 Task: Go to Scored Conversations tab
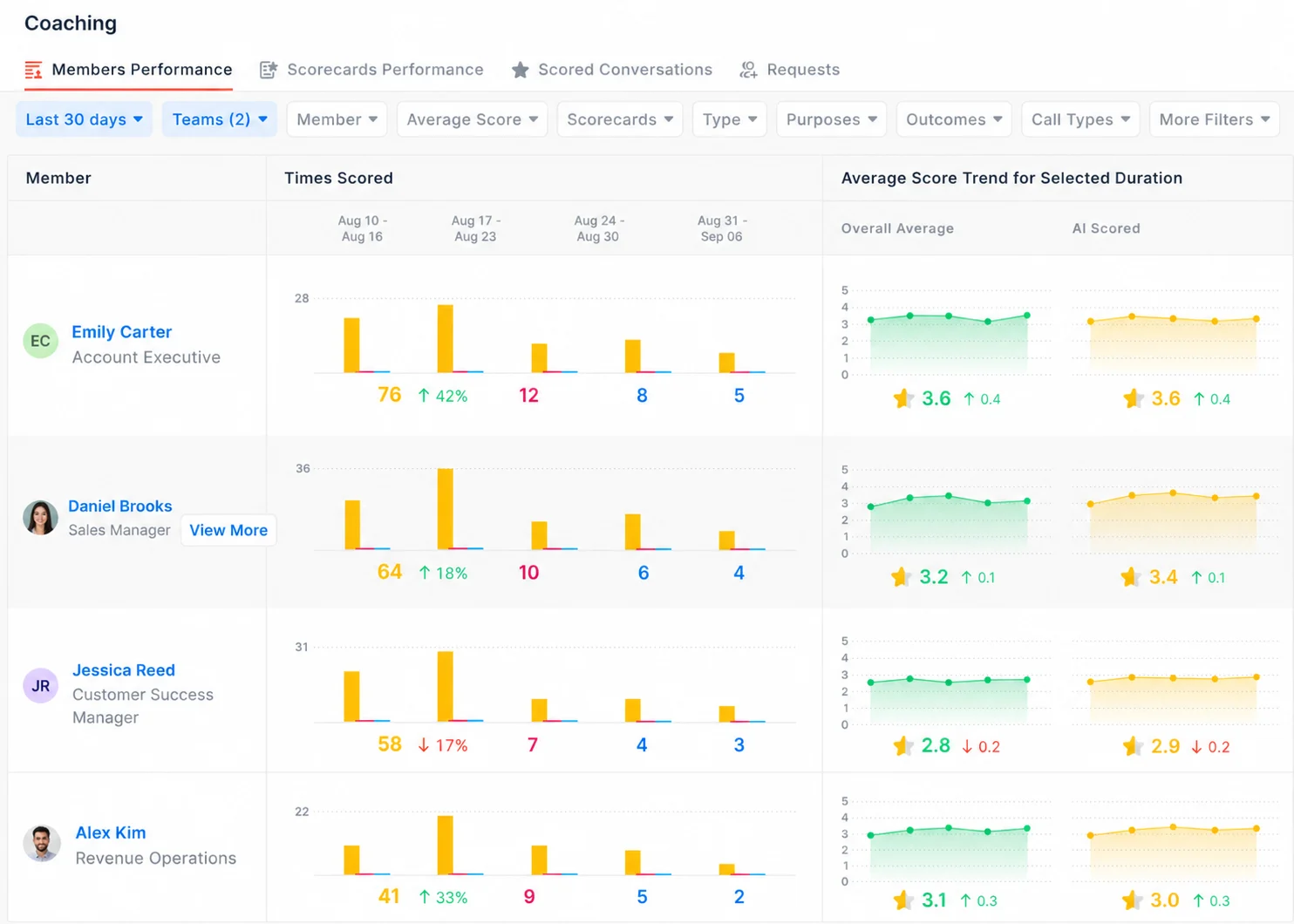[611, 70]
